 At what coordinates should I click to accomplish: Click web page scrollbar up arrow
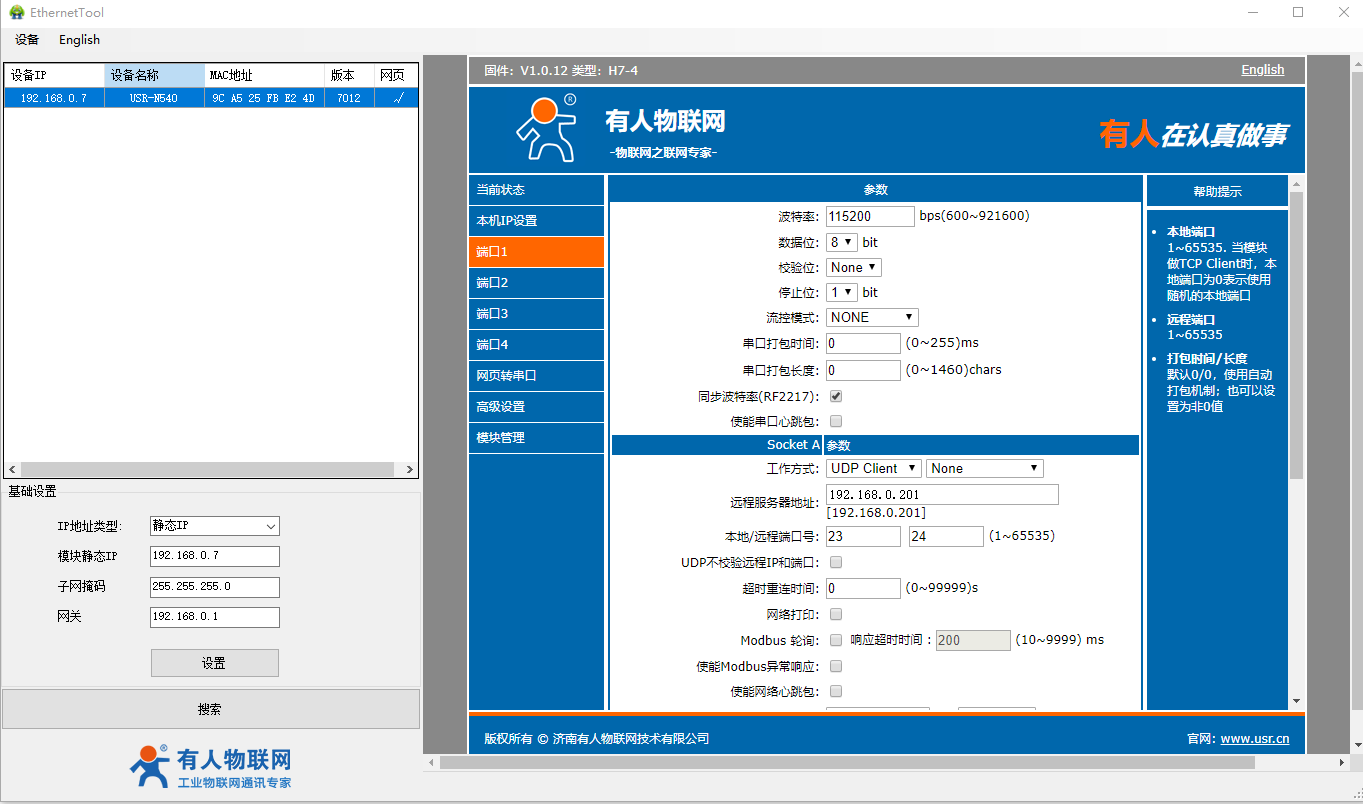click(x=1296, y=183)
